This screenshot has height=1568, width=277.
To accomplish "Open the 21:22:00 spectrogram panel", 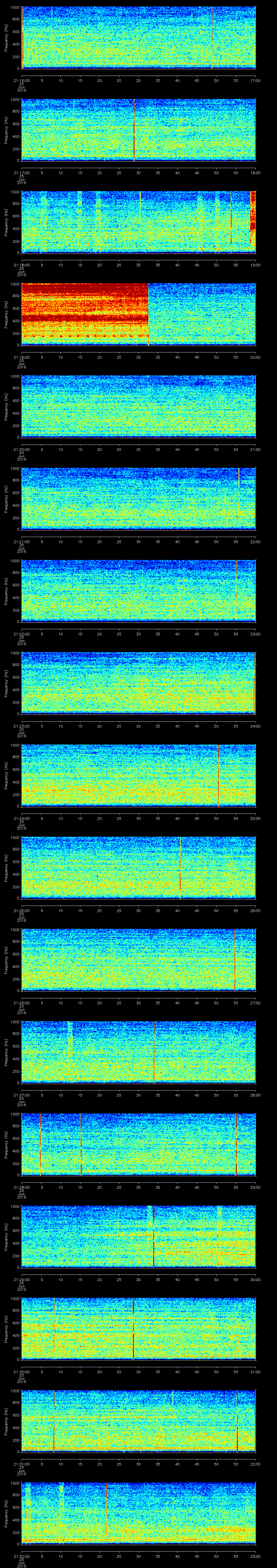I will (x=138, y=590).
